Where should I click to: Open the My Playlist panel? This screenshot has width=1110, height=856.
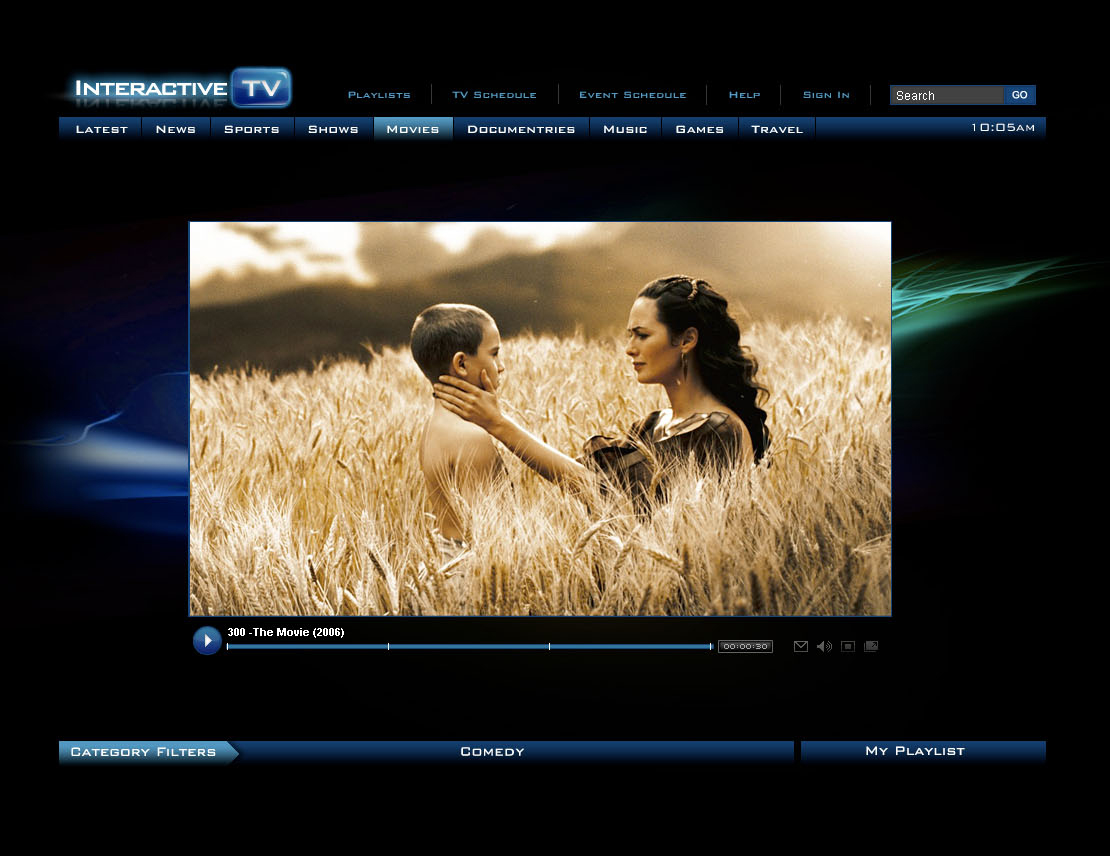[x=922, y=751]
